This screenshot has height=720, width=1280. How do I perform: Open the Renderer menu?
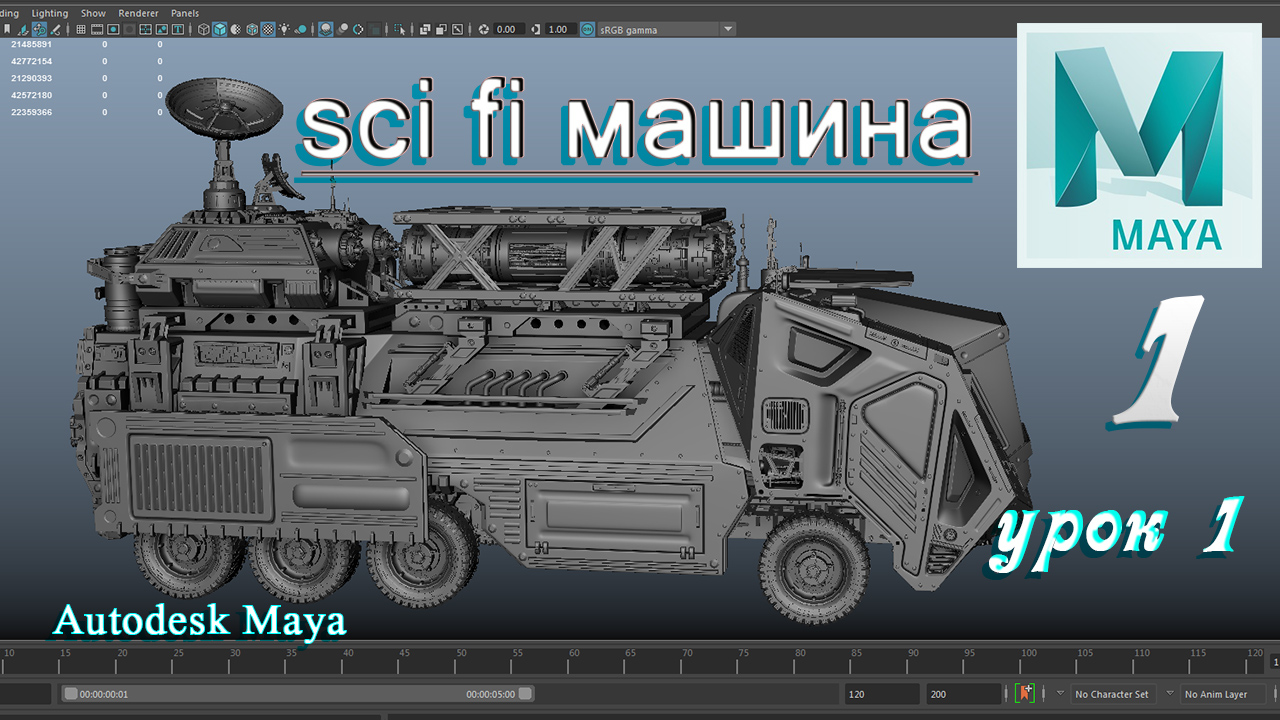point(138,13)
